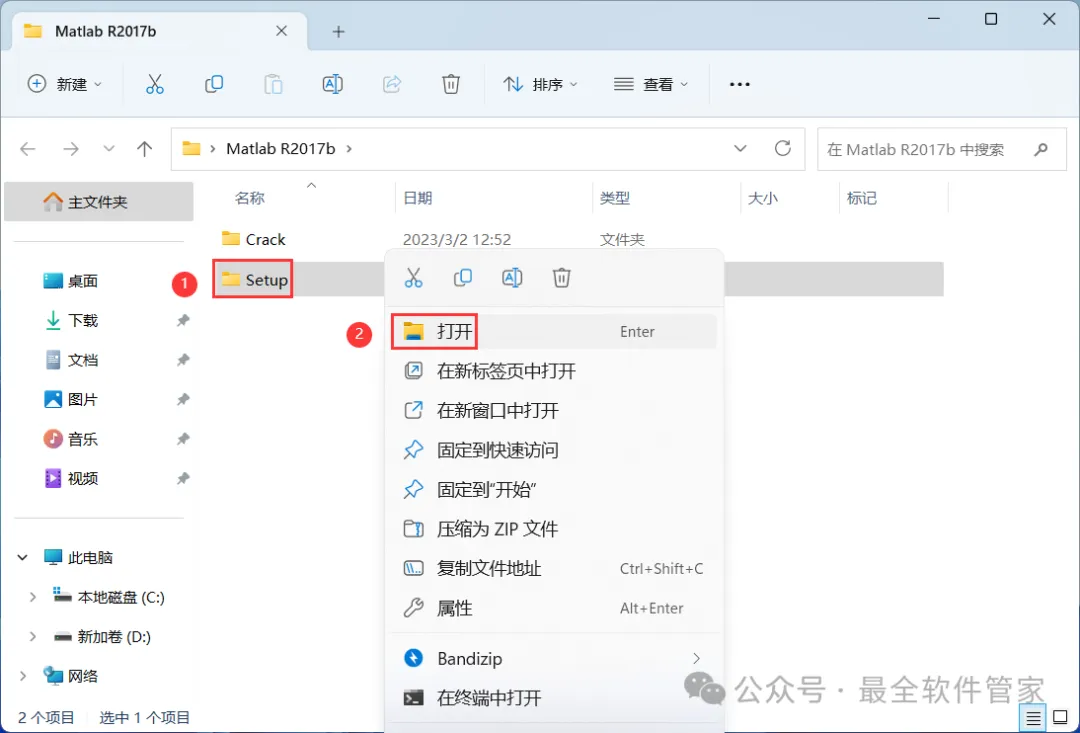This screenshot has height=733, width=1080.
Task: Choose 属性 from the context menu
Action: (x=554, y=608)
